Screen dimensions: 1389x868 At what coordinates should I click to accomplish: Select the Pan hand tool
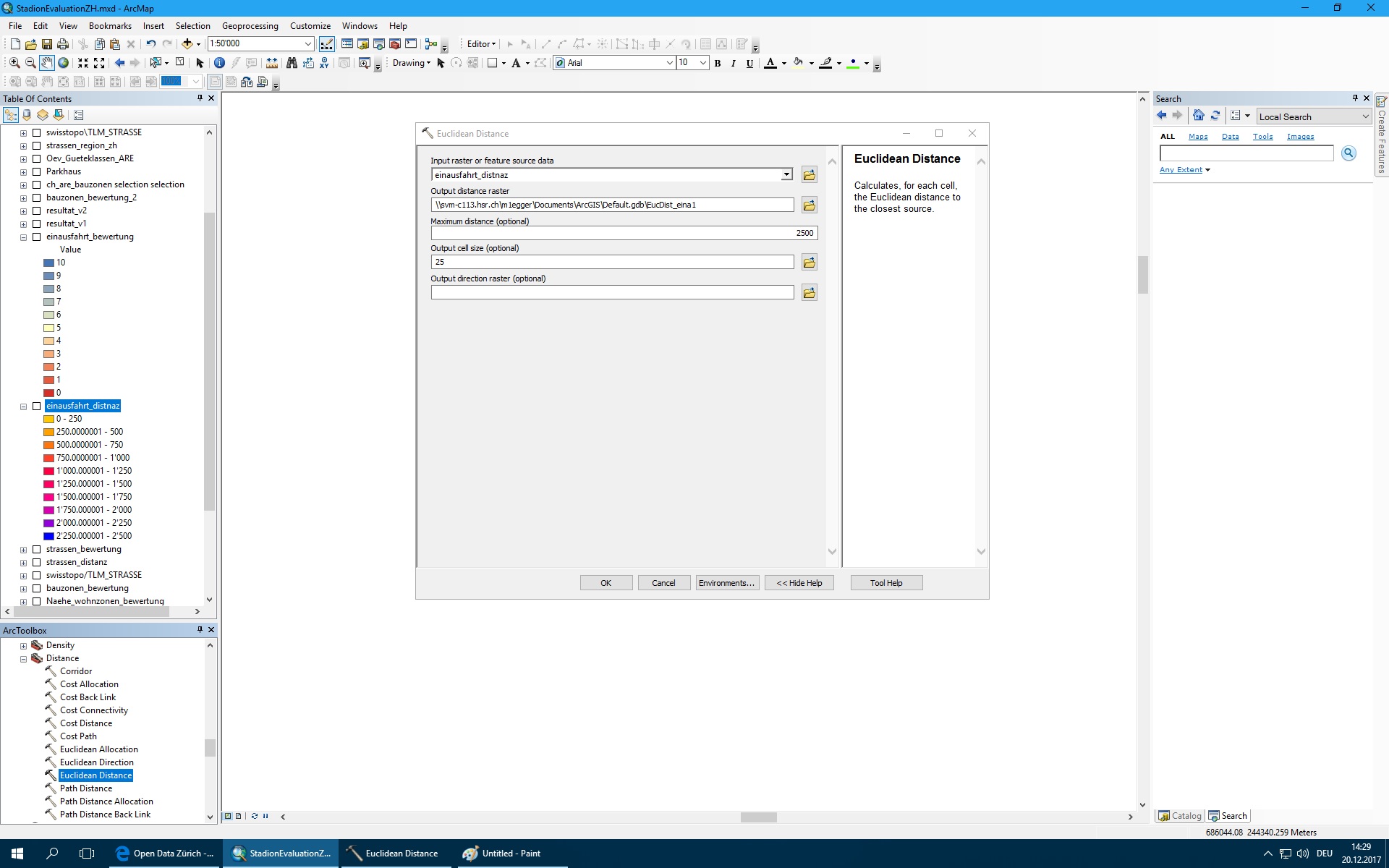click(x=47, y=63)
